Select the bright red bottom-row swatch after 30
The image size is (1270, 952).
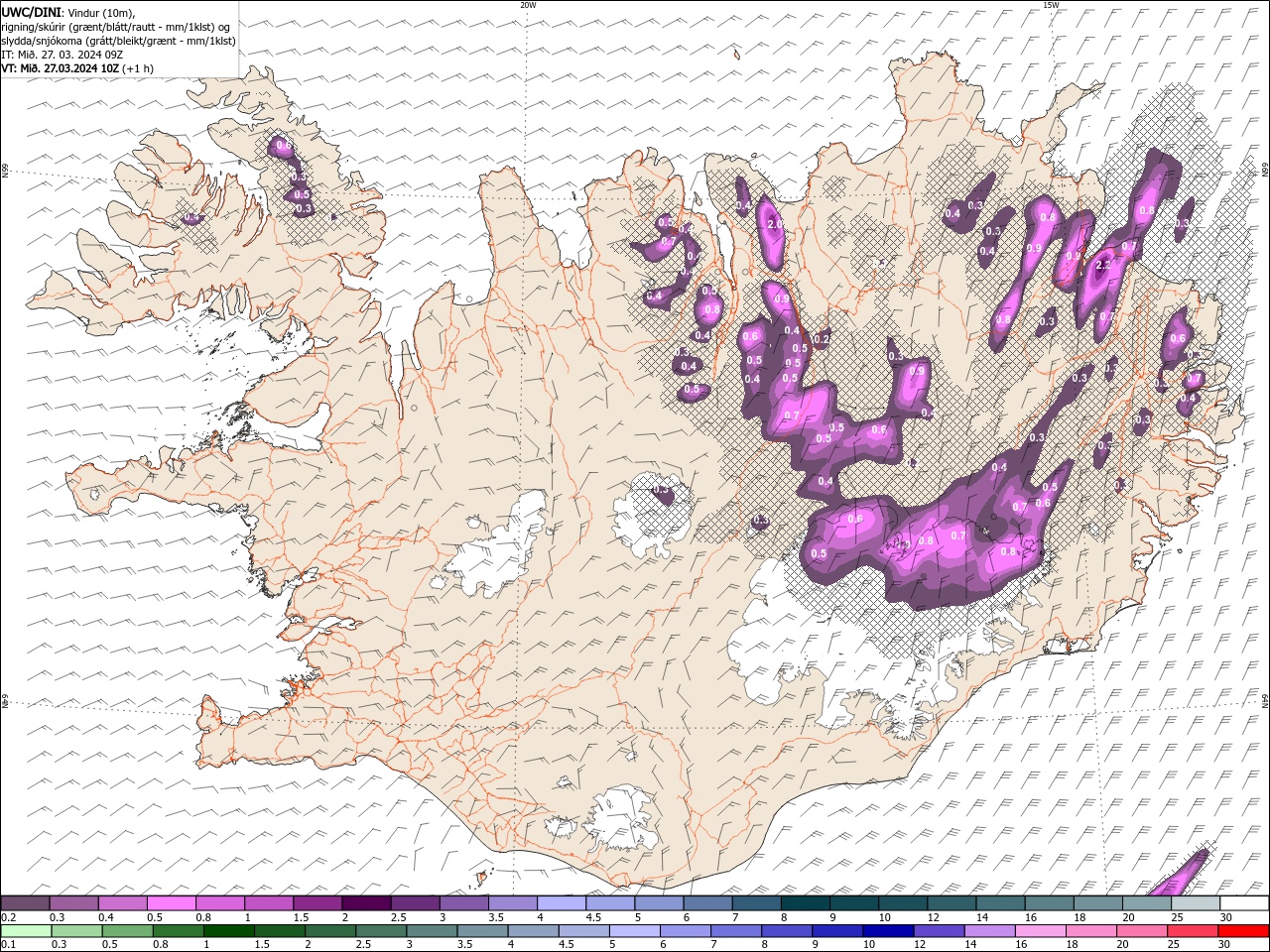1243,931
